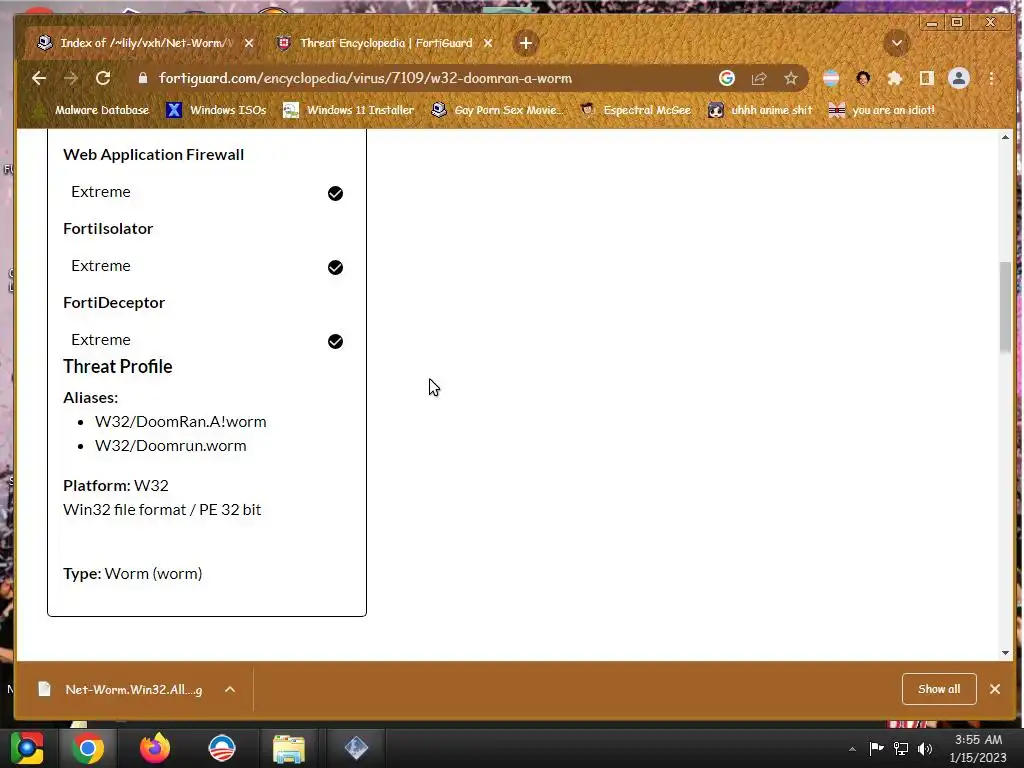Viewport: 1024px width, 768px height.
Task: Toggle the Chrome side panel
Action: pyautogui.click(x=927, y=78)
